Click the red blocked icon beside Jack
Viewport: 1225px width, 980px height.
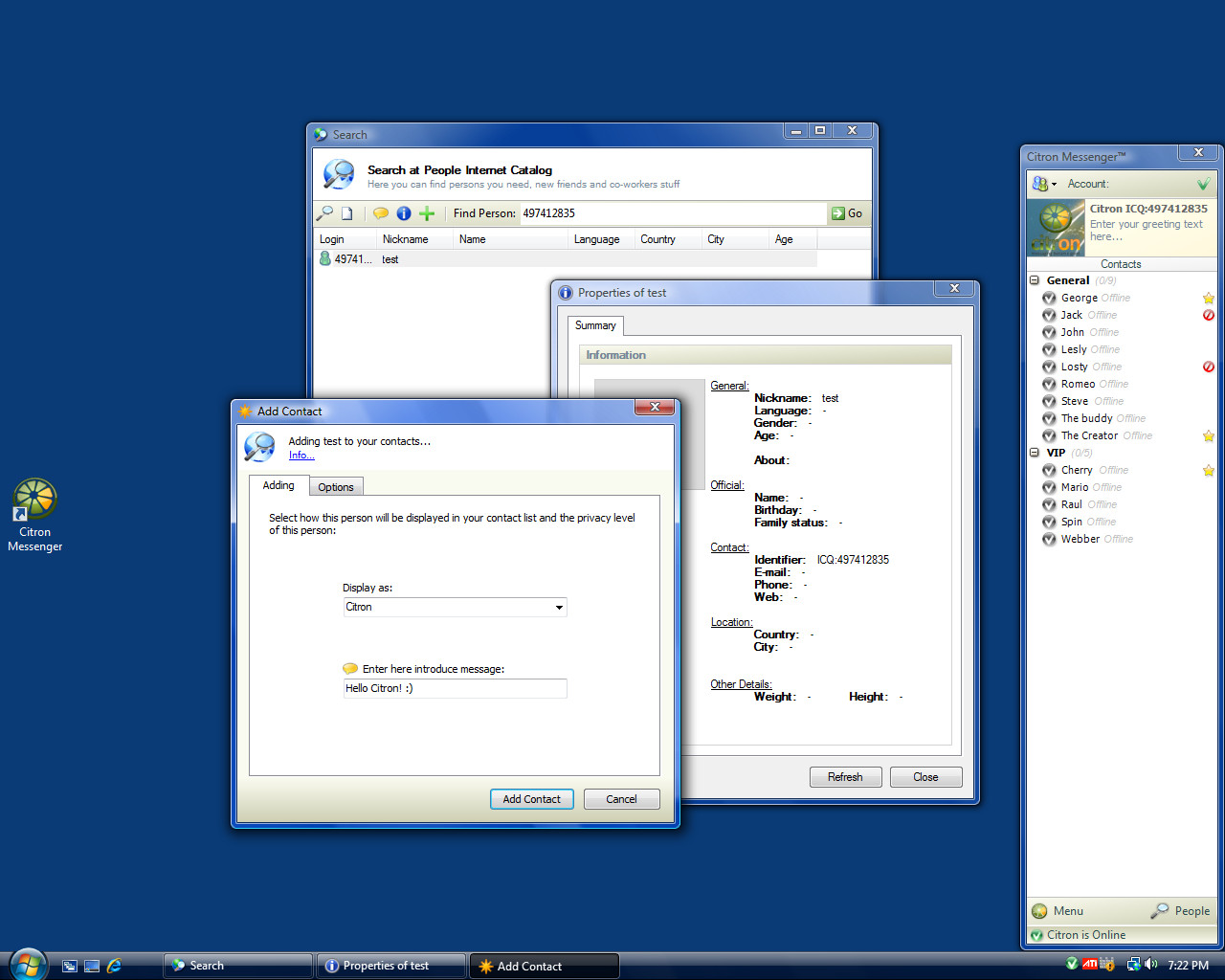[1209, 315]
